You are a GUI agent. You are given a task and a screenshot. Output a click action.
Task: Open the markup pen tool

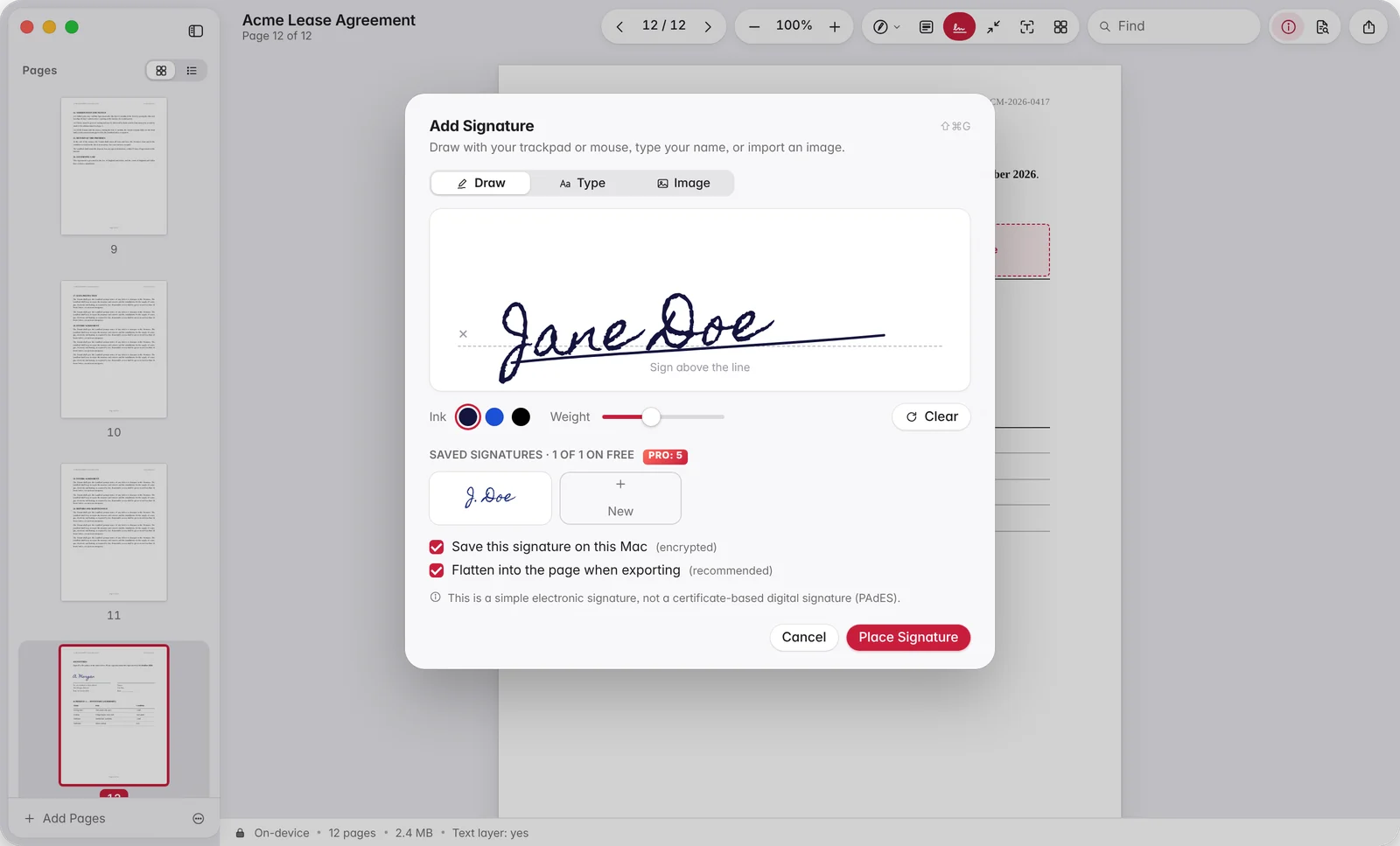(x=880, y=27)
